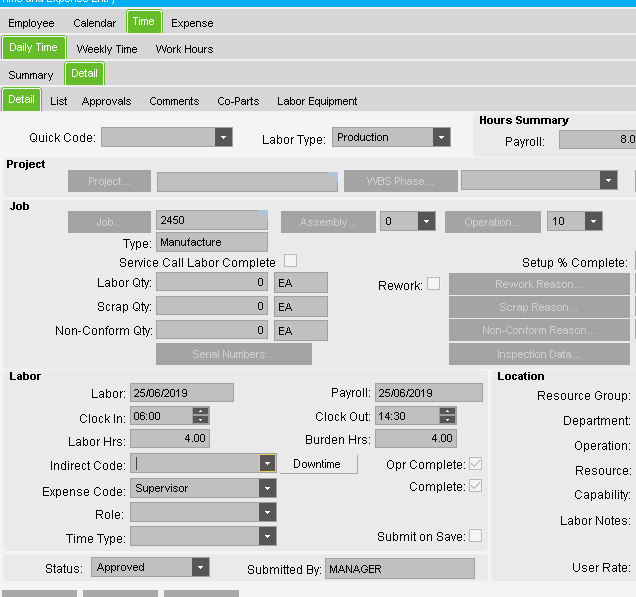Switch to Weekly Time tab
Screen dimensions: 636x597
pyautogui.click(x=107, y=49)
